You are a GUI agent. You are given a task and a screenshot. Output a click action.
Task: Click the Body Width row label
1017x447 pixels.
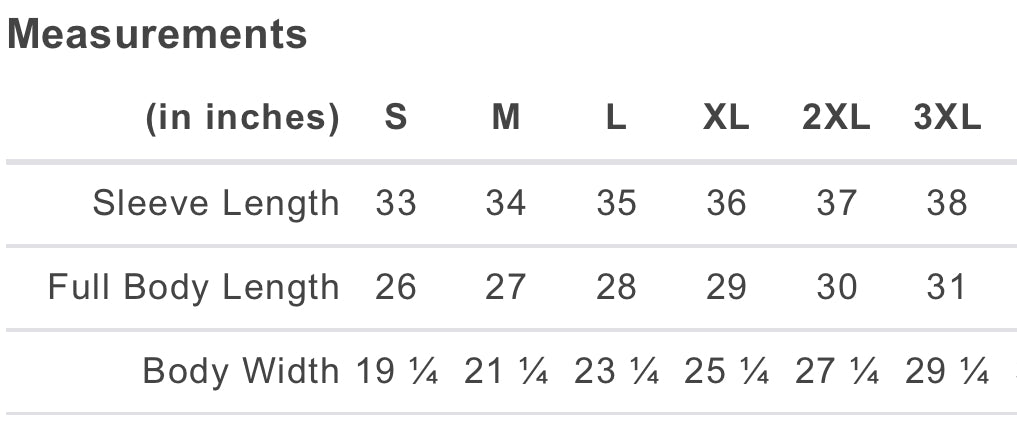click(x=241, y=371)
